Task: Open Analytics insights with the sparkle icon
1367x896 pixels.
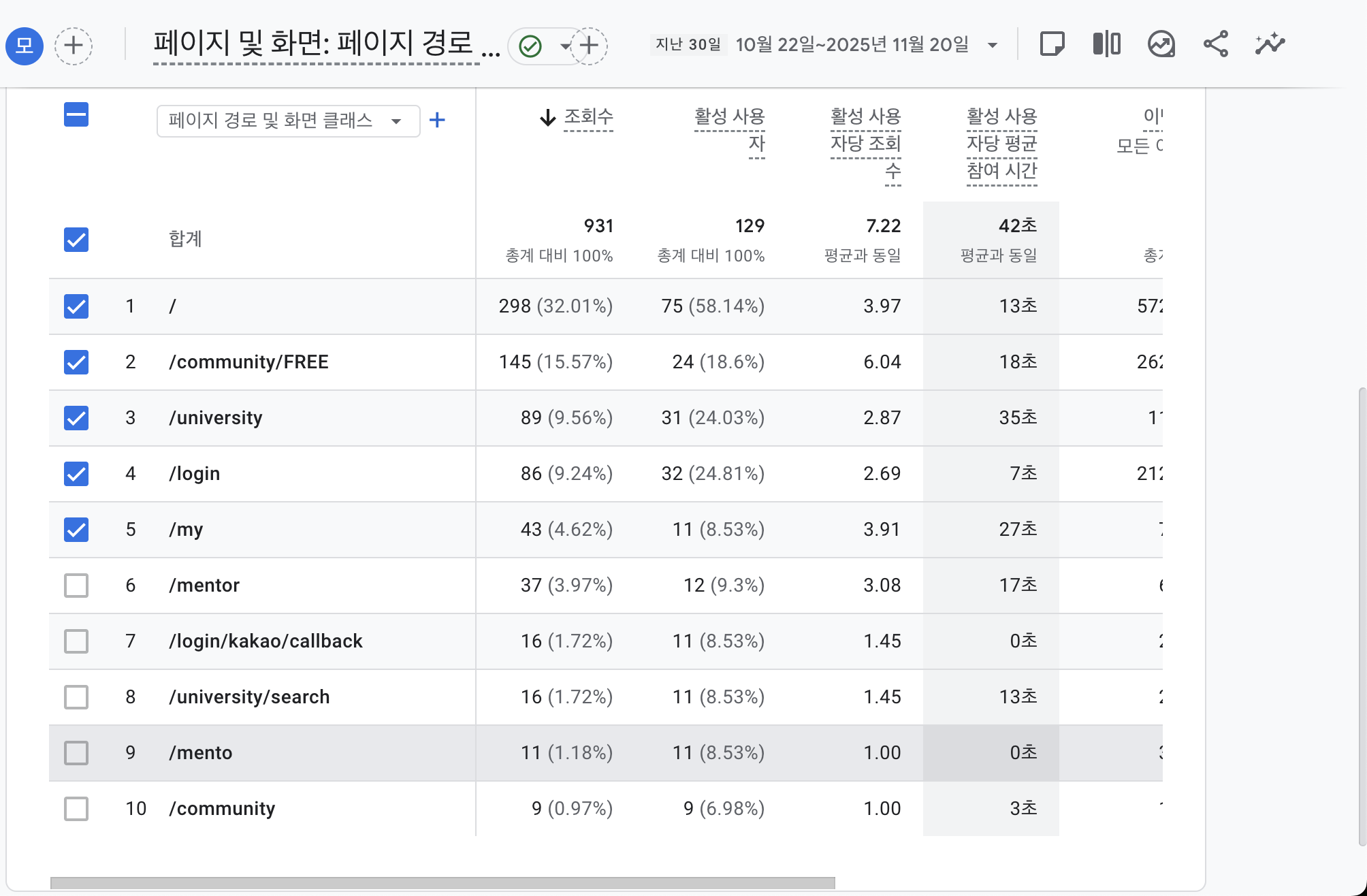Action: [x=1269, y=44]
